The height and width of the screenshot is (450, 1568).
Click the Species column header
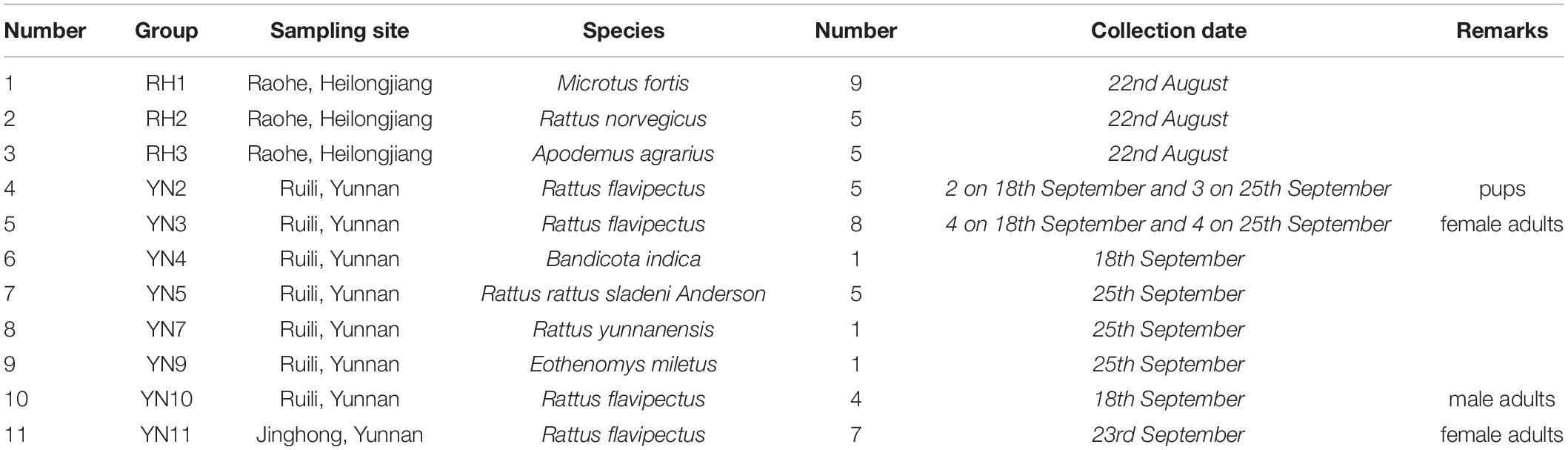point(624,30)
